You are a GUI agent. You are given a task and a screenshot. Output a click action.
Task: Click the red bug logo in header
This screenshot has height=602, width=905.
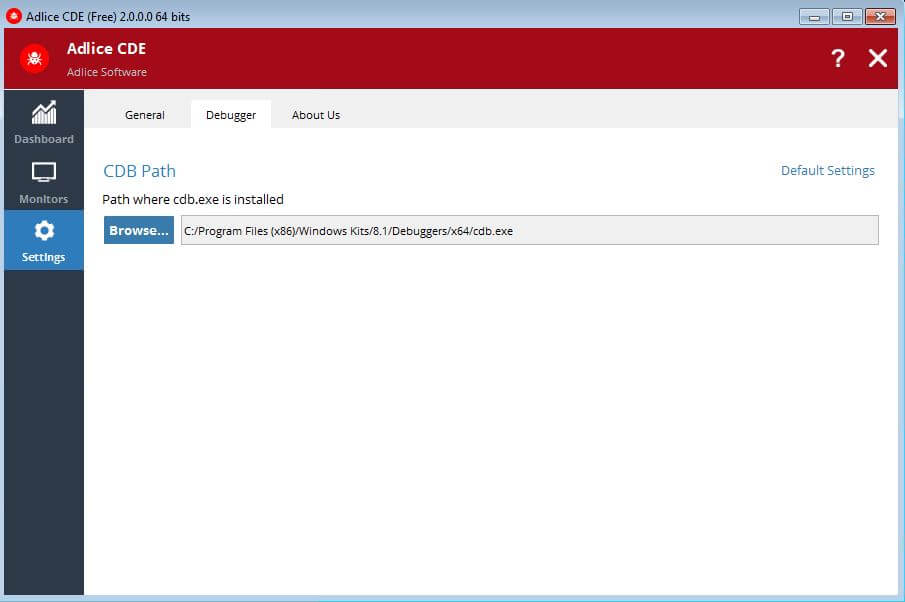tap(34, 58)
